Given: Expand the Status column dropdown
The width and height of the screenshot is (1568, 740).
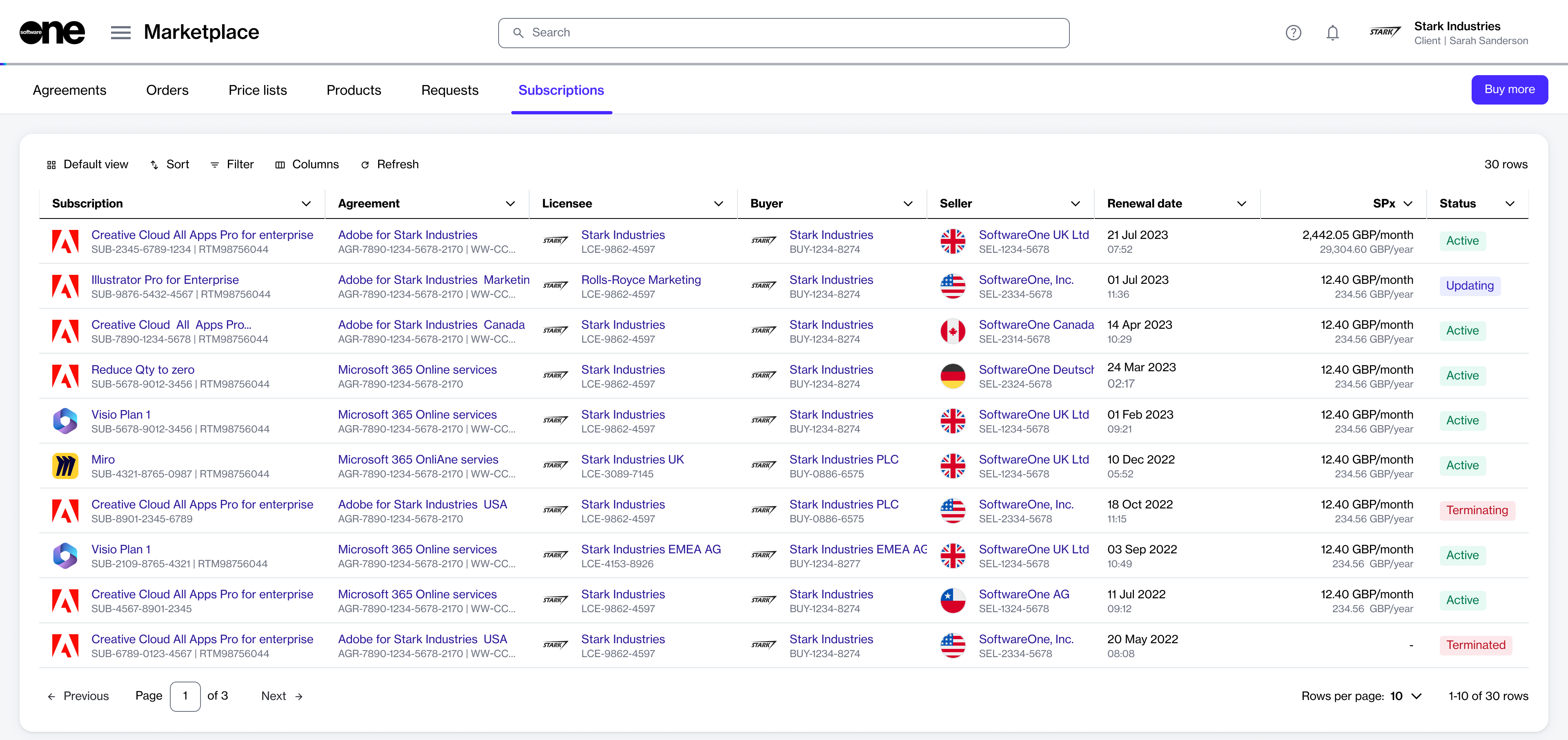Looking at the screenshot, I should 1510,204.
